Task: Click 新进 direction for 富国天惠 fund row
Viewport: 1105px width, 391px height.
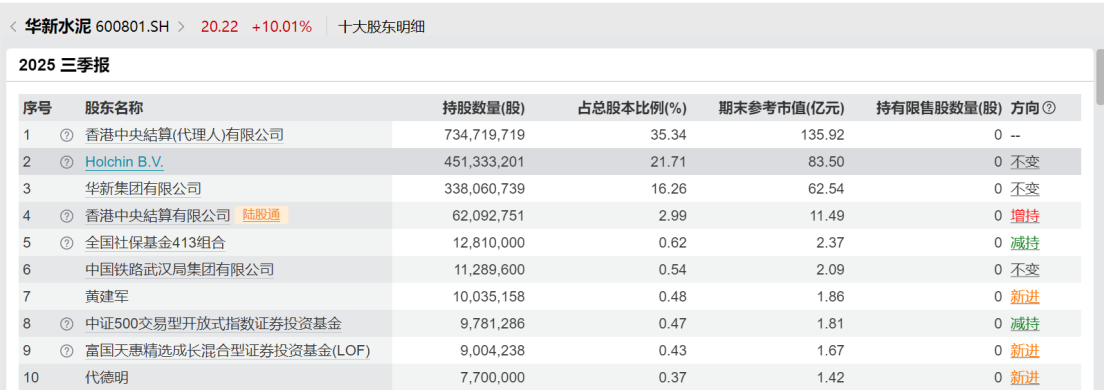Action: pos(1025,351)
